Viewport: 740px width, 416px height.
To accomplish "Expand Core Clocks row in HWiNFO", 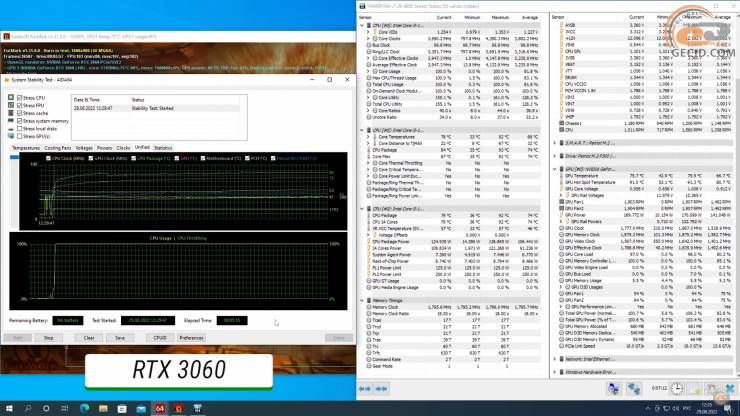I will 368,39.
